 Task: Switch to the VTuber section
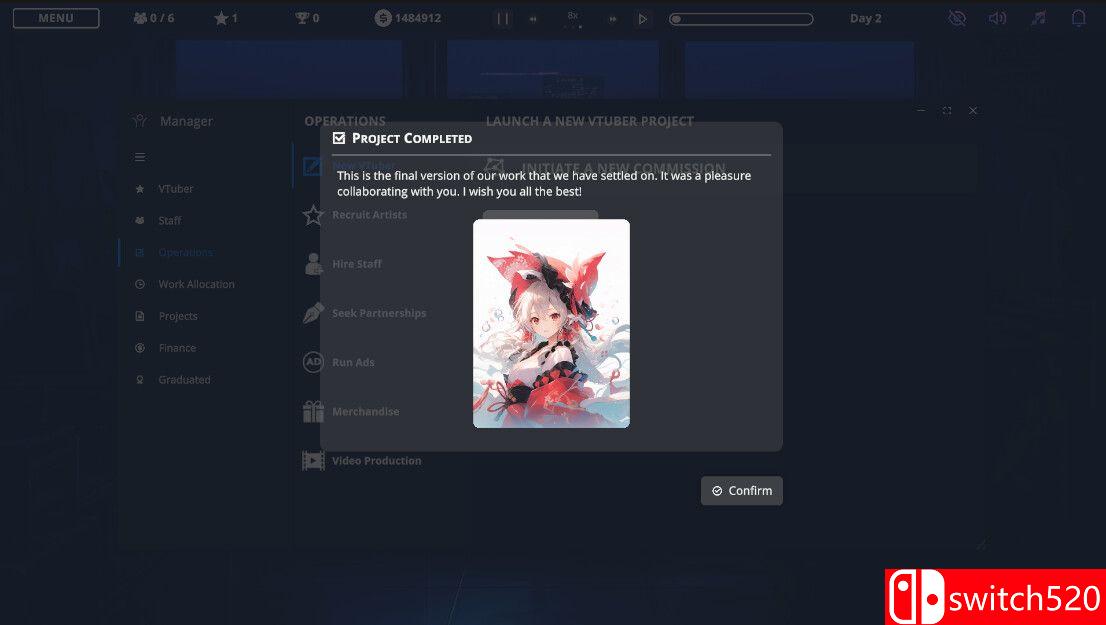click(176, 188)
